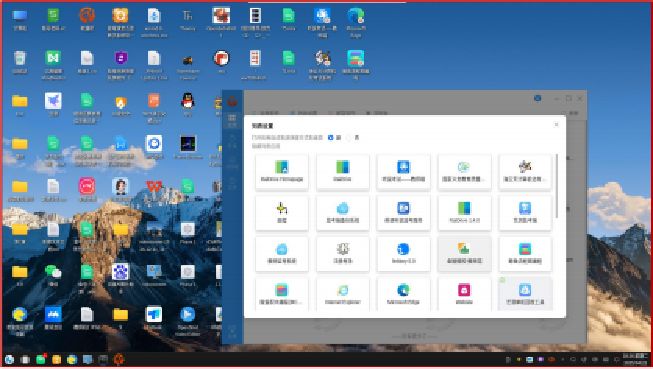Select the This PC monitor desktop icon
653x369 pixels.
(20, 20)
